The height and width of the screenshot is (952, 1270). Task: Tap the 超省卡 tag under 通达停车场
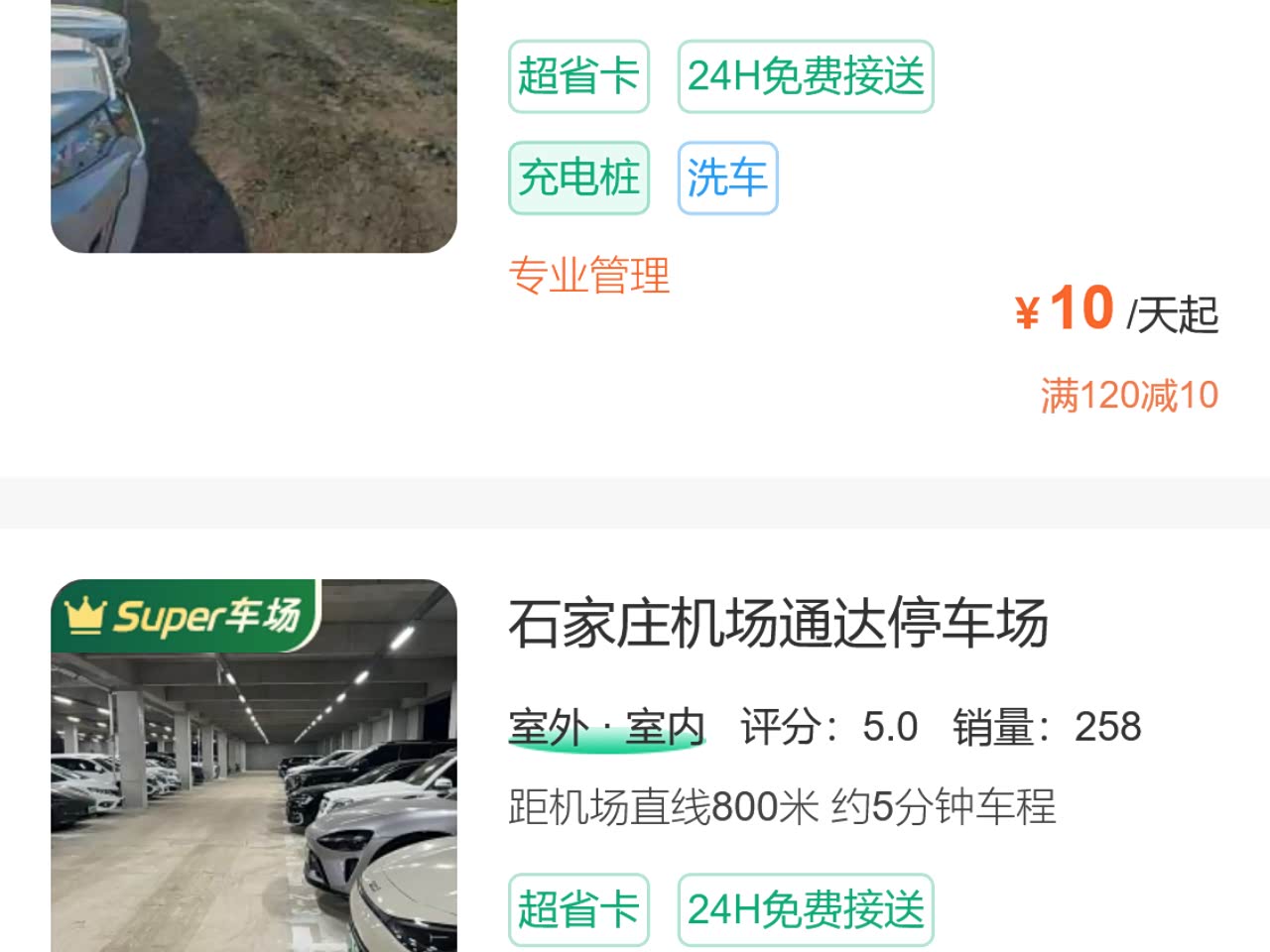578,909
